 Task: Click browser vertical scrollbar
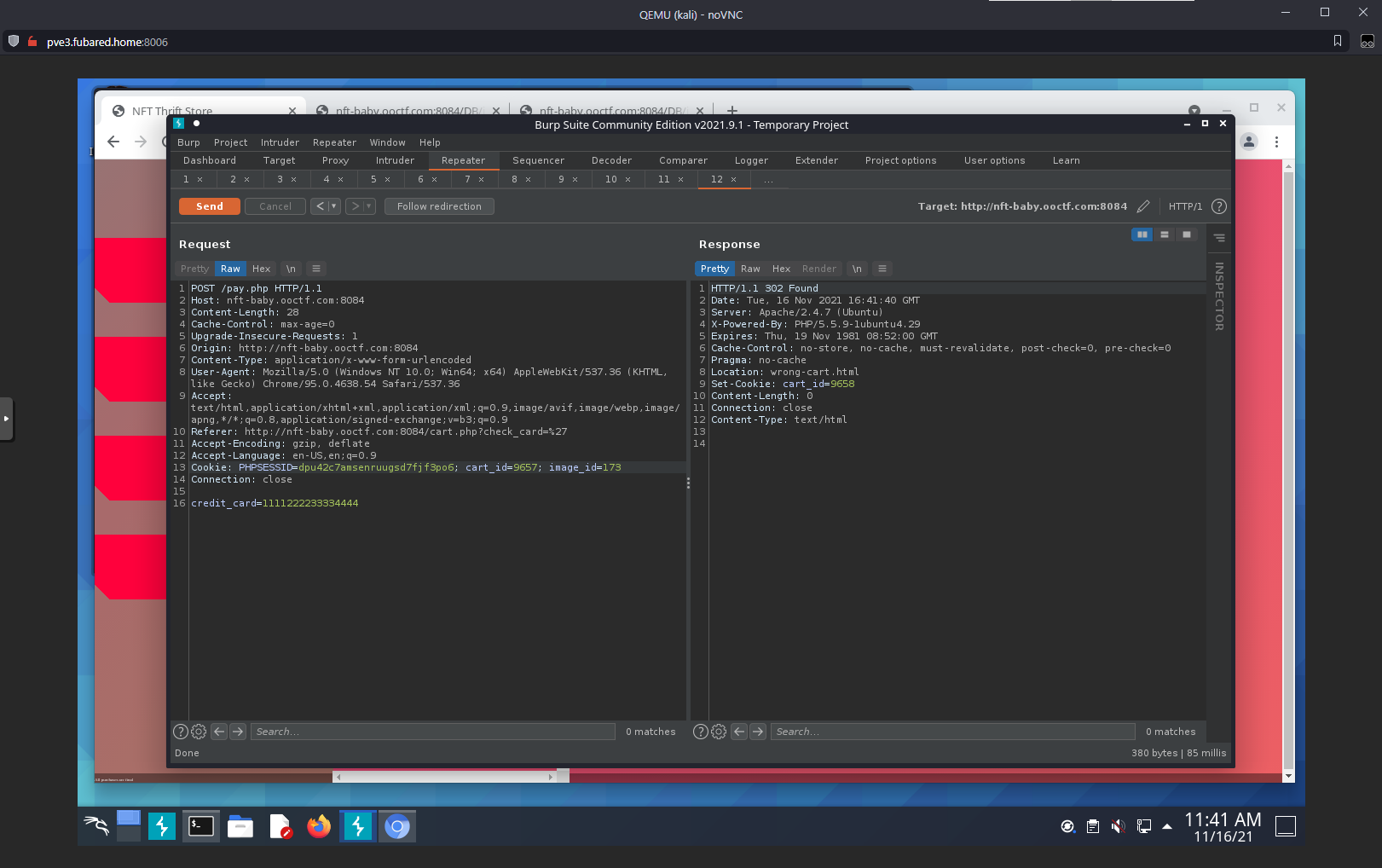1288,472
